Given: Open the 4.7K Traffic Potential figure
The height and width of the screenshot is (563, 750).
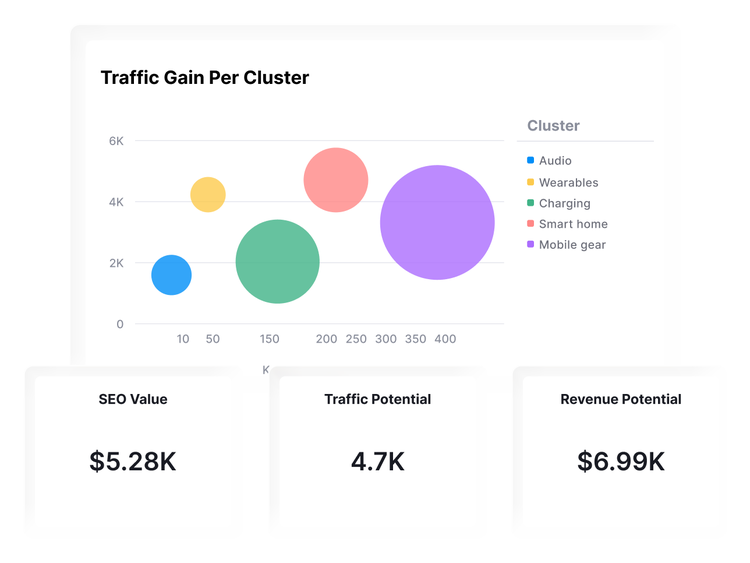Looking at the screenshot, I should click(x=377, y=461).
